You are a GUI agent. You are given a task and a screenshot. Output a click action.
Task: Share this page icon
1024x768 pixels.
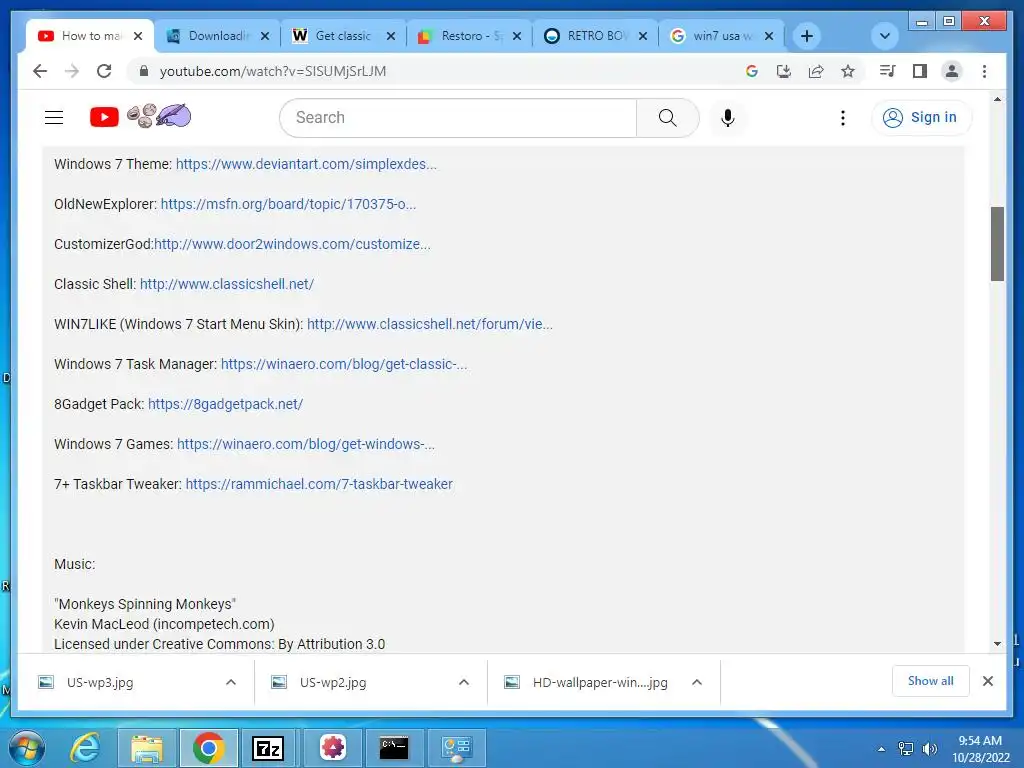coord(816,71)
